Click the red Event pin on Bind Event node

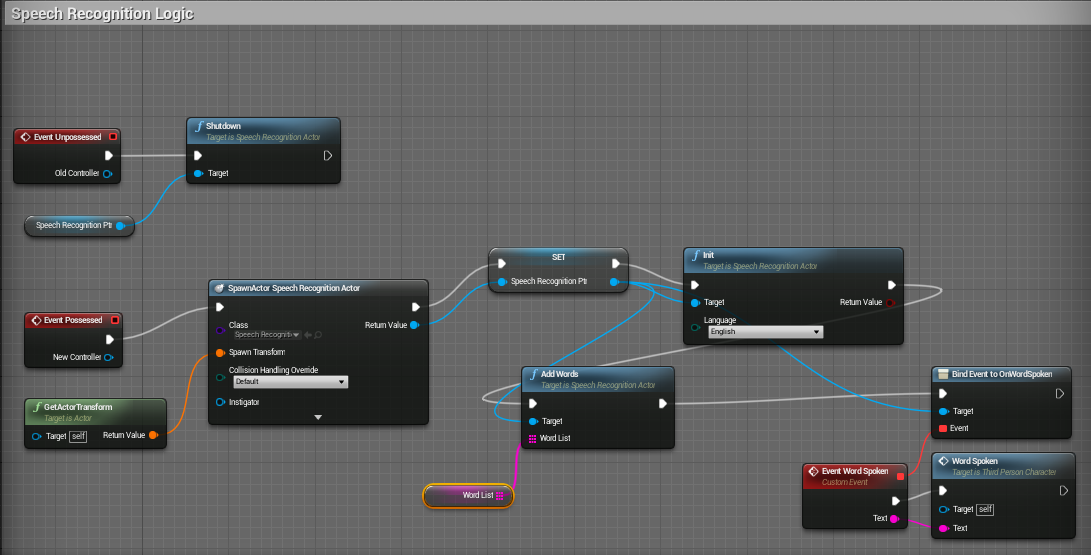(x=942, y=428)
